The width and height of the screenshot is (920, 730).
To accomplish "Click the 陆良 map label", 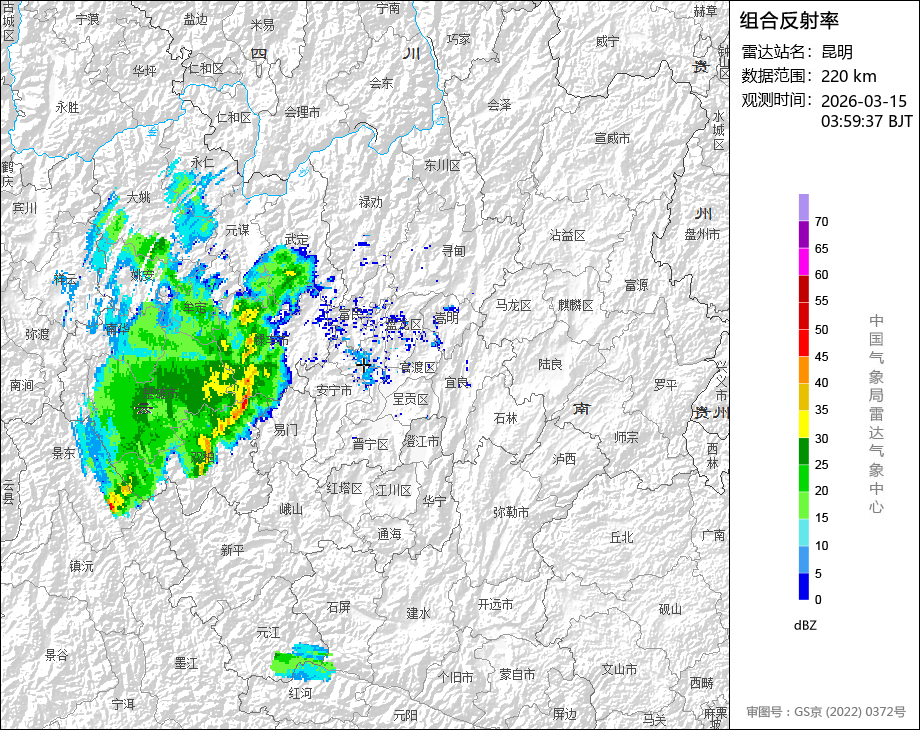I will point(550,364).
